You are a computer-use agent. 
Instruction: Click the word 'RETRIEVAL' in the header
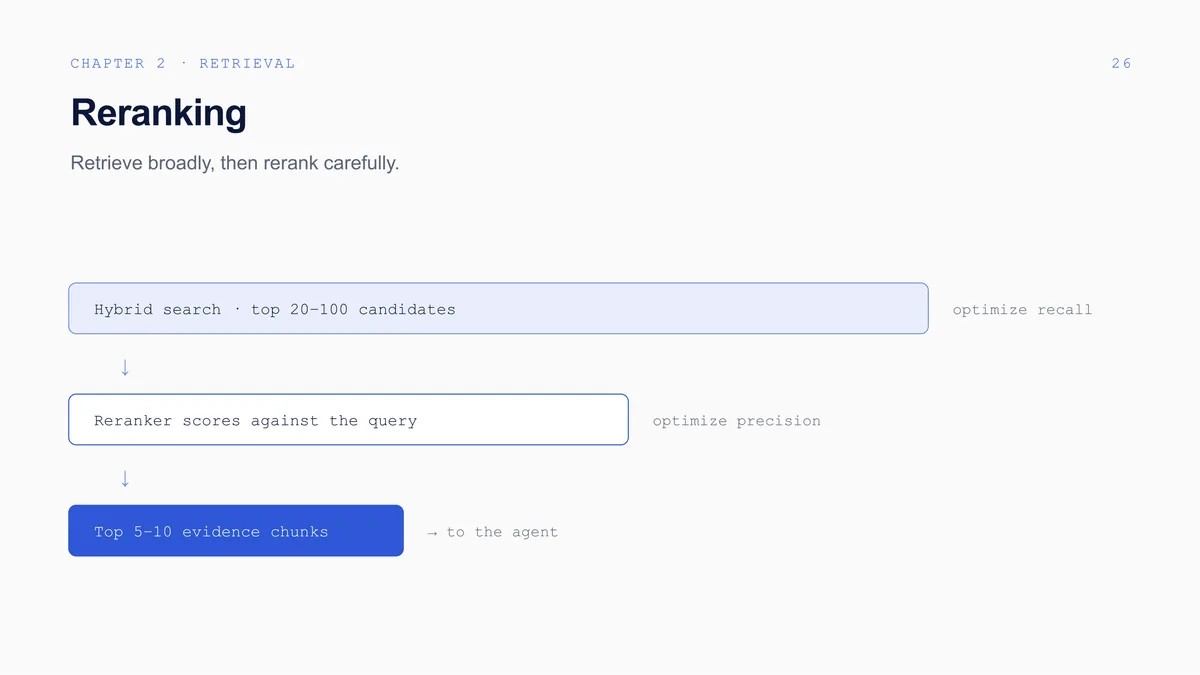(x=247, y=63)
